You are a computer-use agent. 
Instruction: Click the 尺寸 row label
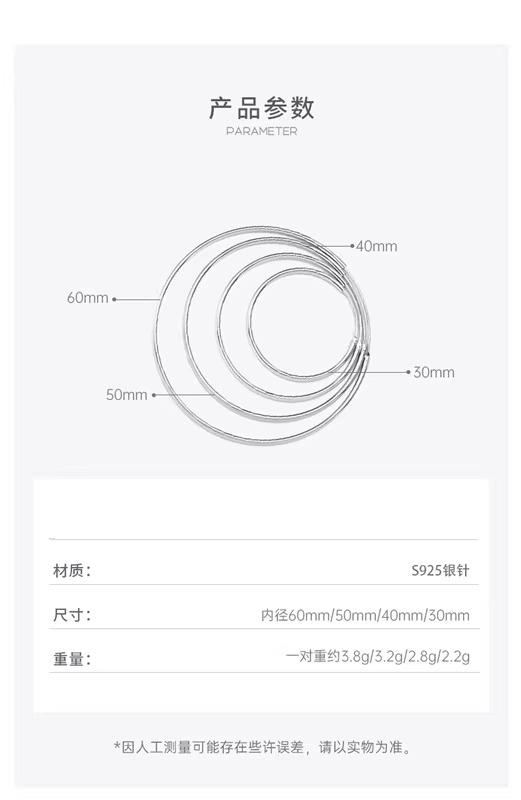coord(72,615)
